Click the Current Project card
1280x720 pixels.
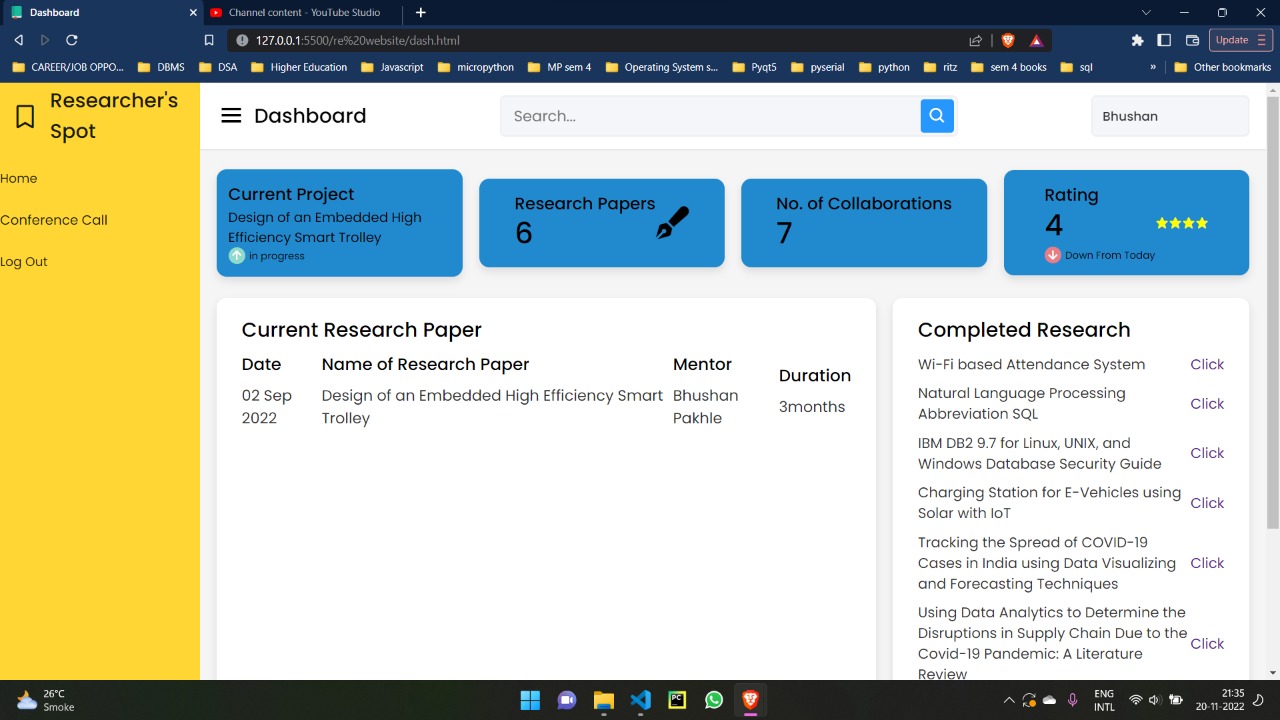[x=340, y=223]
